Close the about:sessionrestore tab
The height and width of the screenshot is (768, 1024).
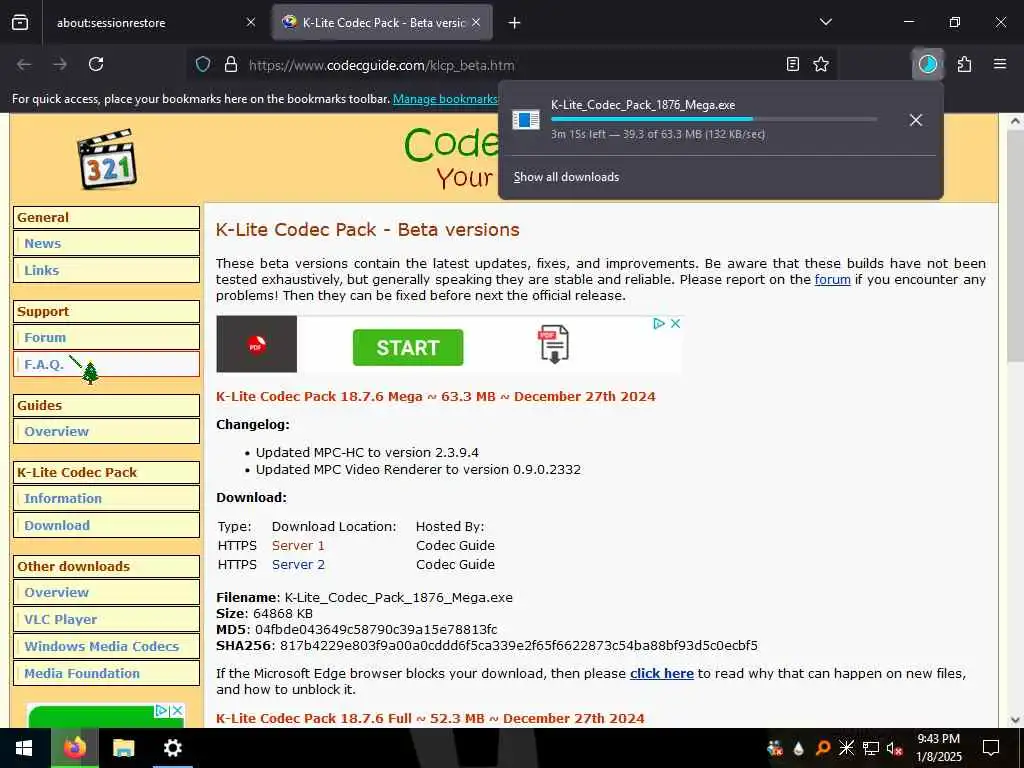(x=251, y=23)
